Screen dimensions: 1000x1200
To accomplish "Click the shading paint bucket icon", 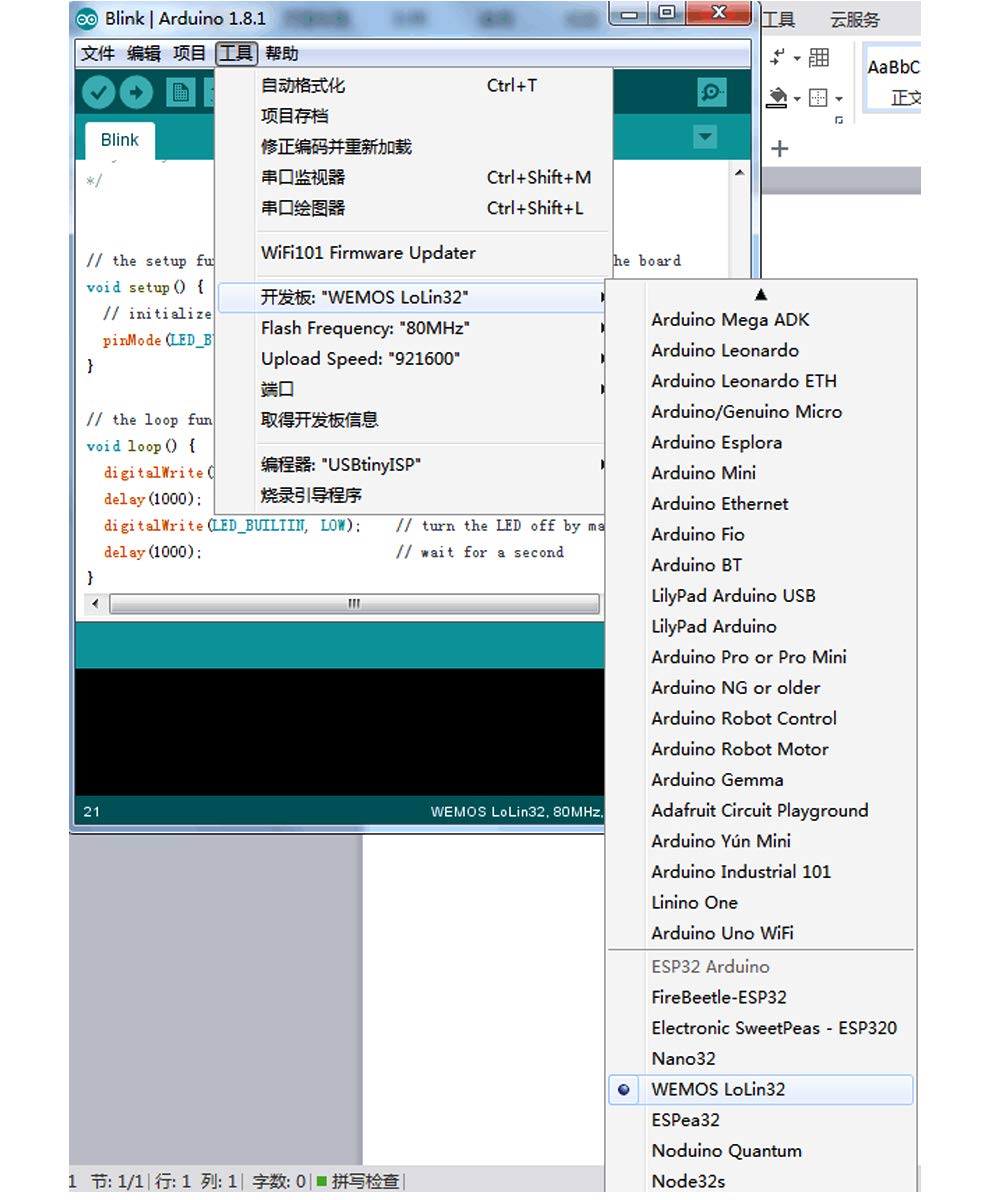I will (x=778, y=97).
